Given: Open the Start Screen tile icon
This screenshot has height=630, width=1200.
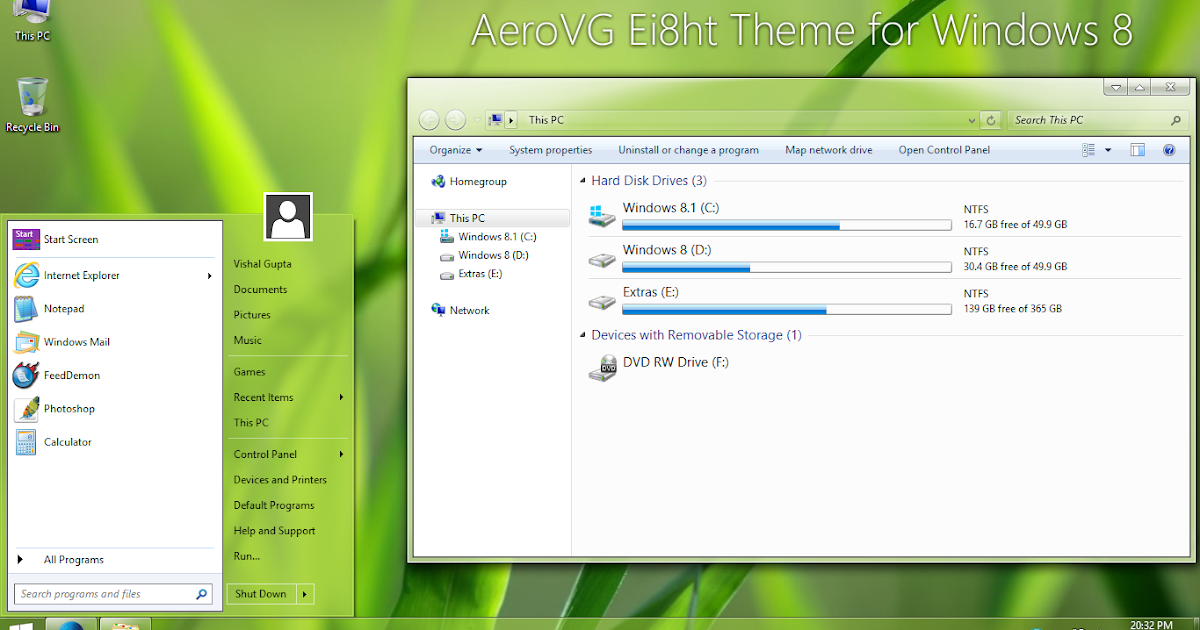Looking at the screenshot, I should [x=26, y=240].
